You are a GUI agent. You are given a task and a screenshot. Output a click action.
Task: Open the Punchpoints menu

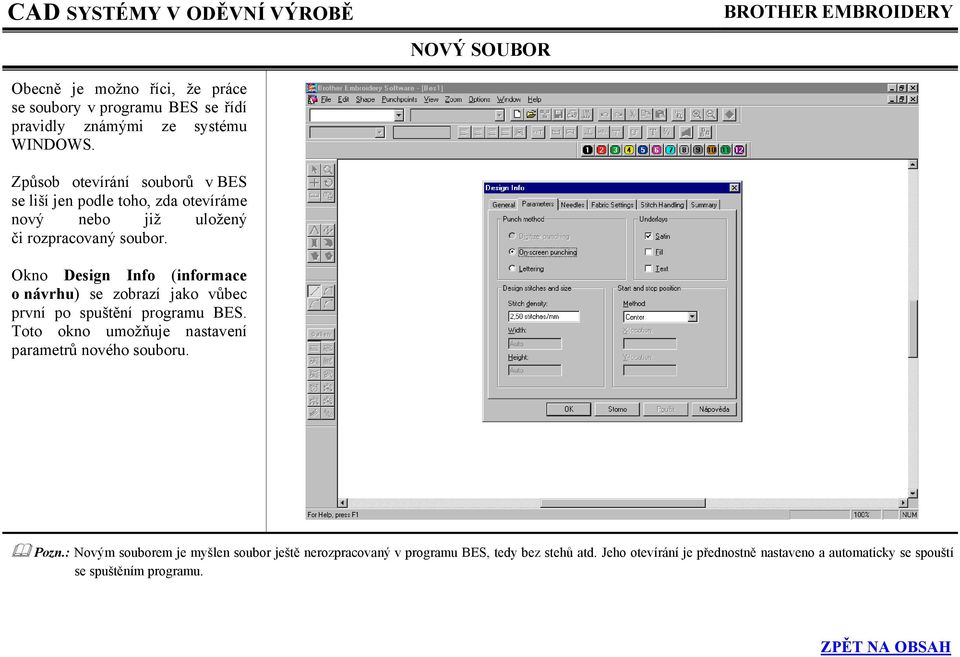(x=399, y=99)
